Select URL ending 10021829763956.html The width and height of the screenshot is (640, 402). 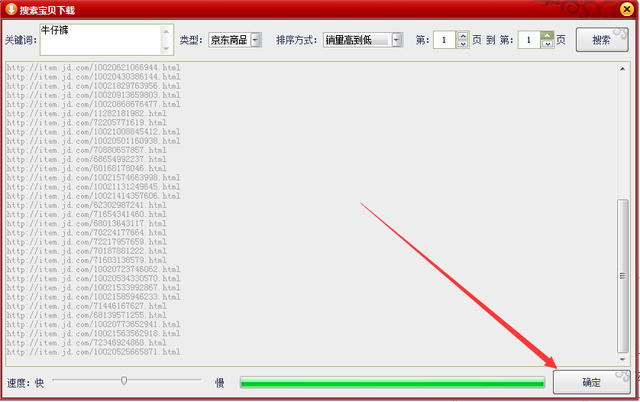[x=93, y=86]
